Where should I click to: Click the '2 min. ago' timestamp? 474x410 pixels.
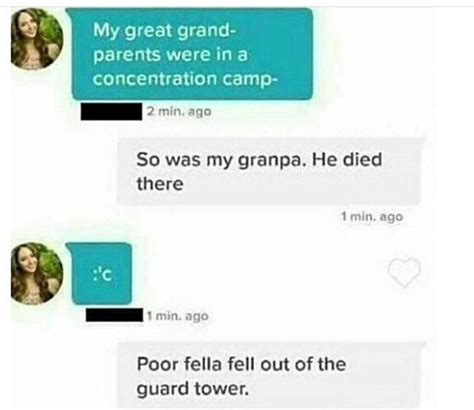(x=179, y=111)
